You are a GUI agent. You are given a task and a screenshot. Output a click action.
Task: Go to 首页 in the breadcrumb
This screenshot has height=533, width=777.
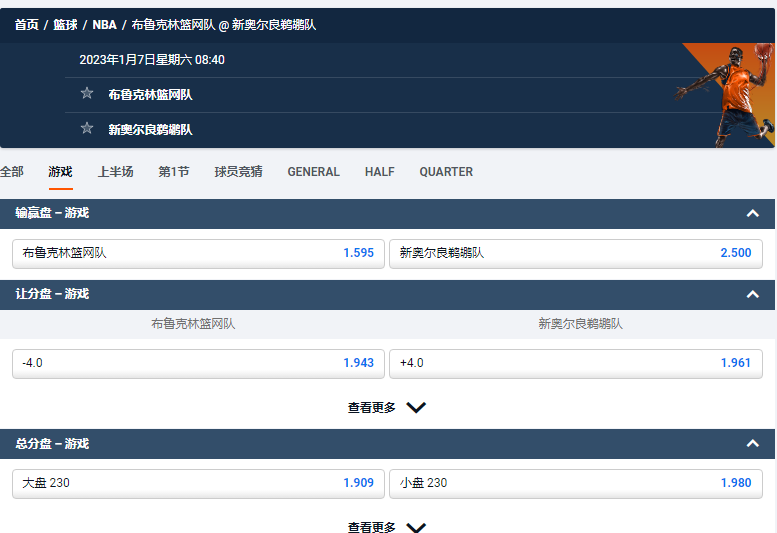click(26, 25)
